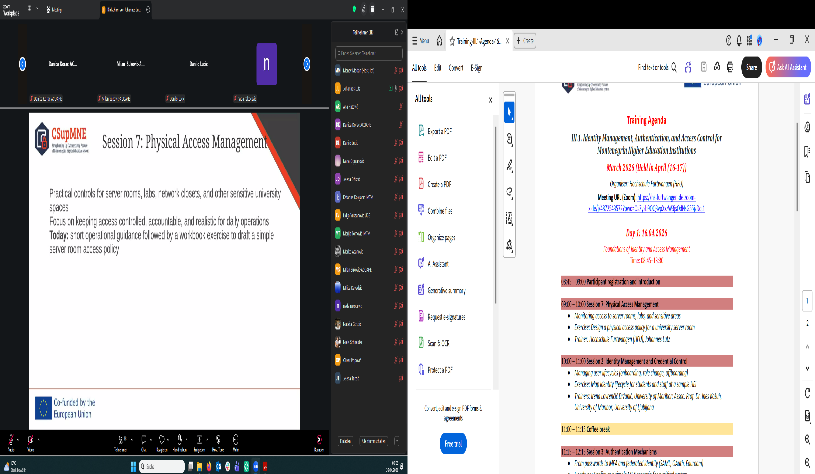Open Firefox from the taskbar

click(x=209, y=466)
